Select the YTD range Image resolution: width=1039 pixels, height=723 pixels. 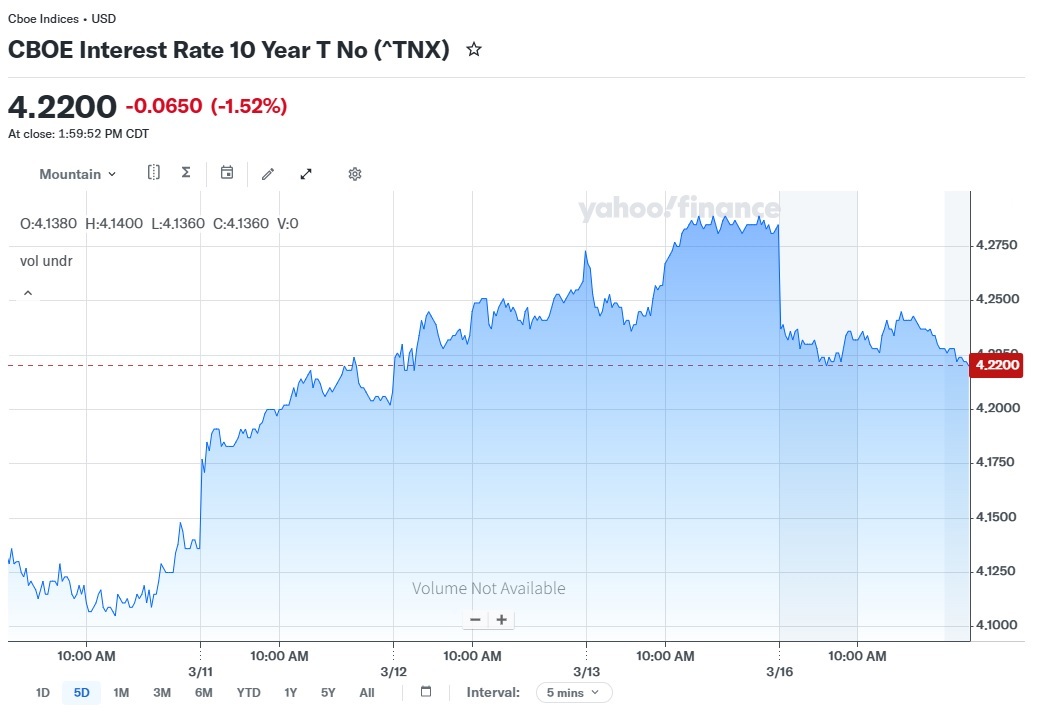point(248,692)
